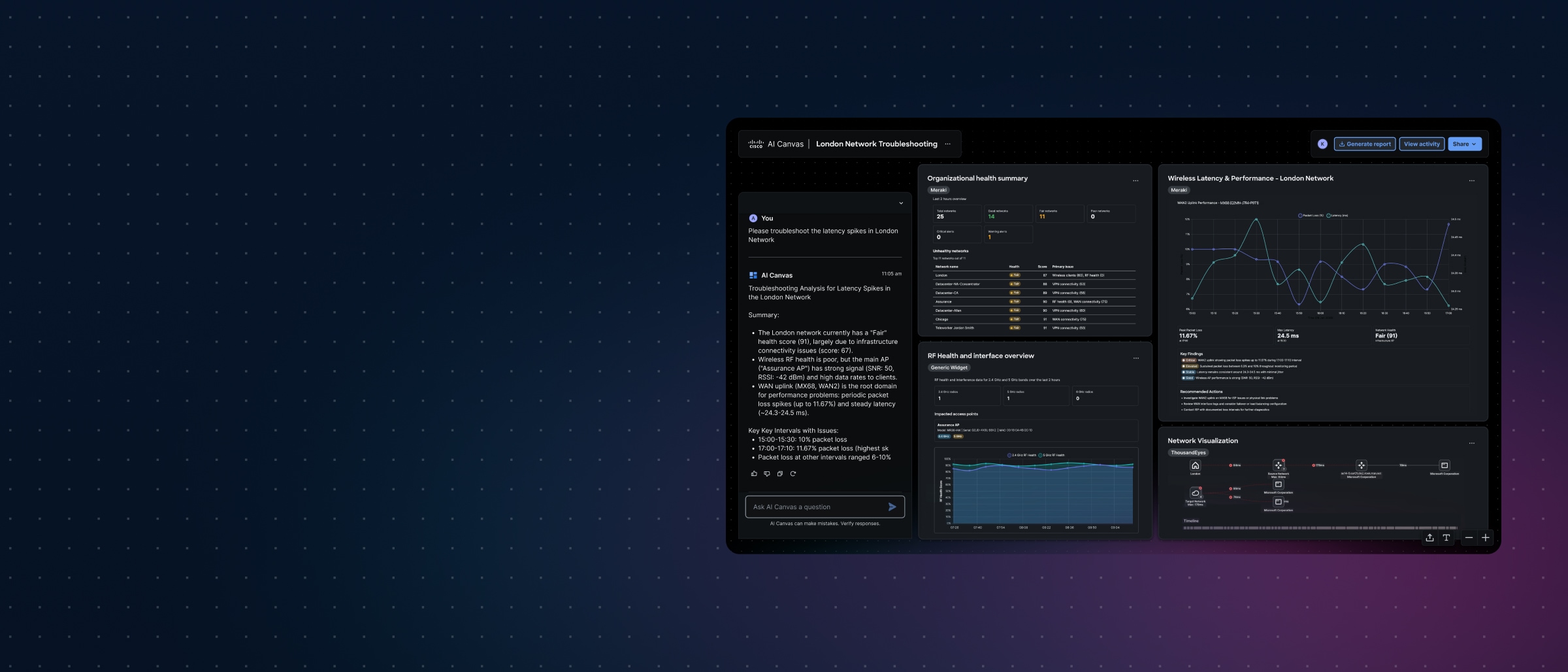Copy the AI Canvas troubleshooting response
Screen dimensions: 1568x672
click(x=779, y=473)
